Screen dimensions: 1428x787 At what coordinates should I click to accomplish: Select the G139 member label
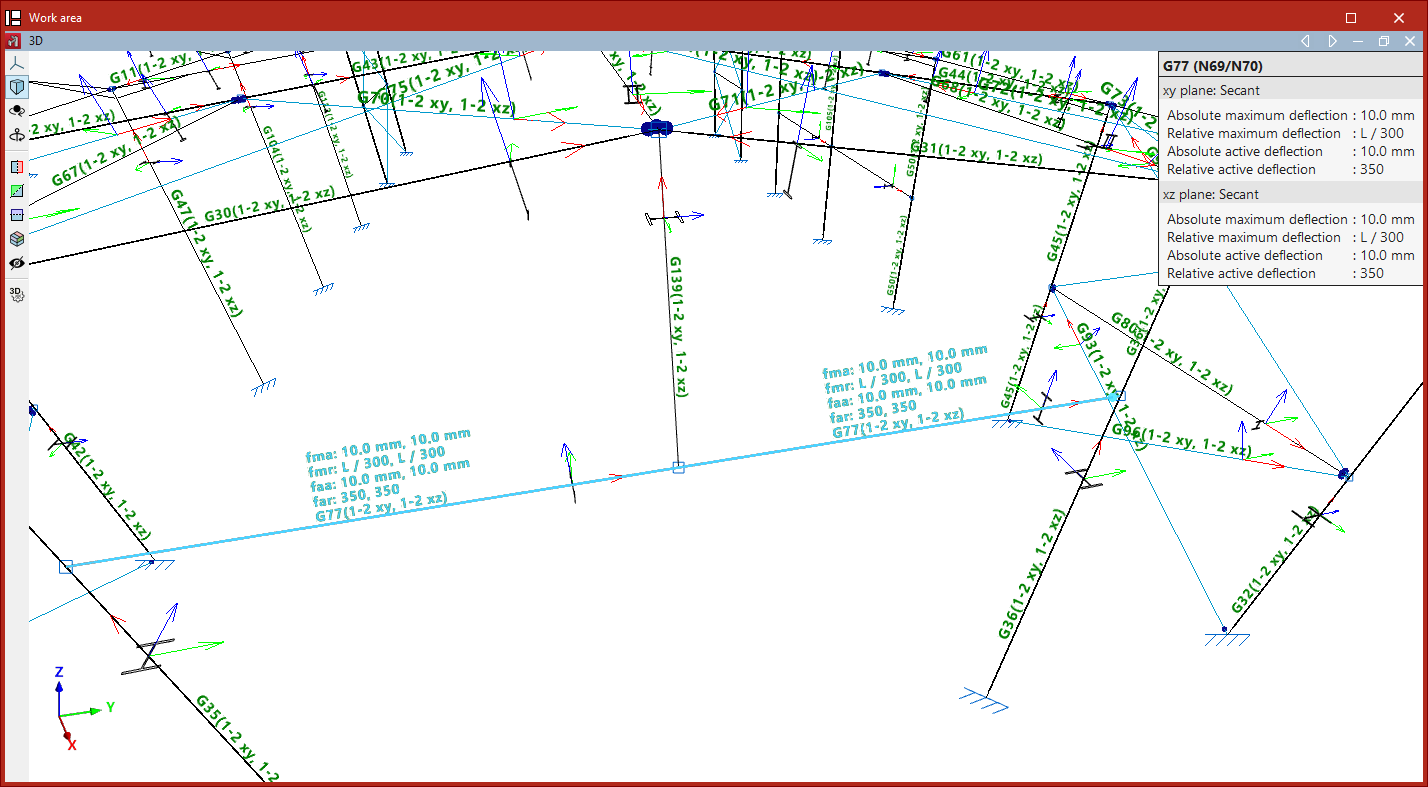[x=678, y=325]
